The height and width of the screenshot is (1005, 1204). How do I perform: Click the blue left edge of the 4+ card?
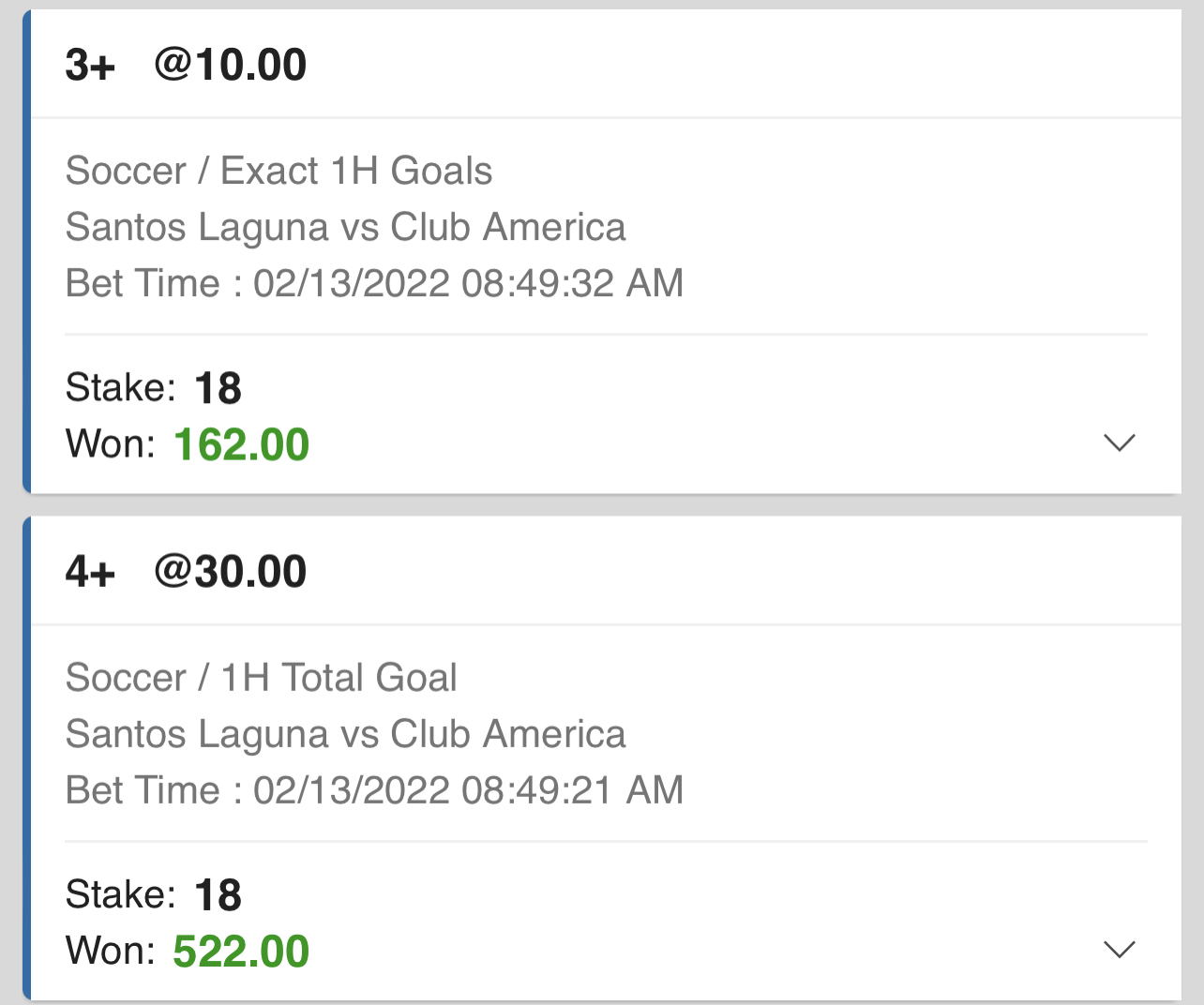click(27, 757)
